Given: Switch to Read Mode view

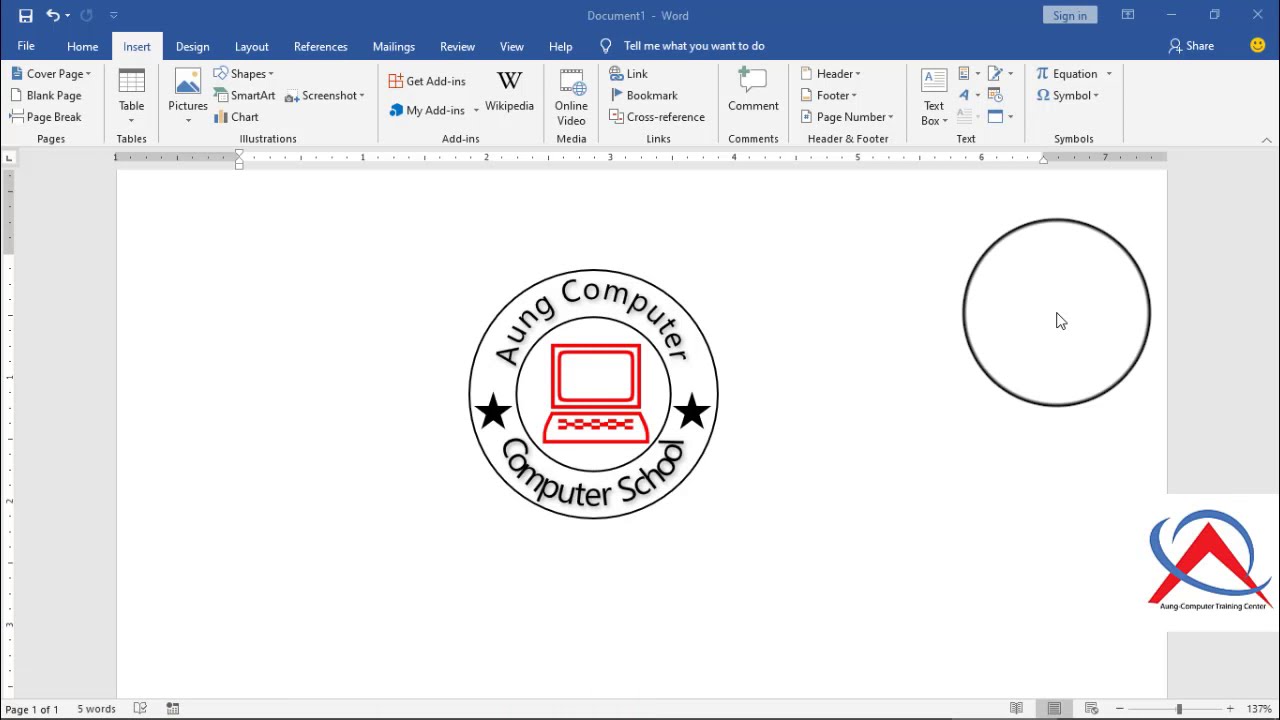Looking at the screenshot, I should point(1016,708).
